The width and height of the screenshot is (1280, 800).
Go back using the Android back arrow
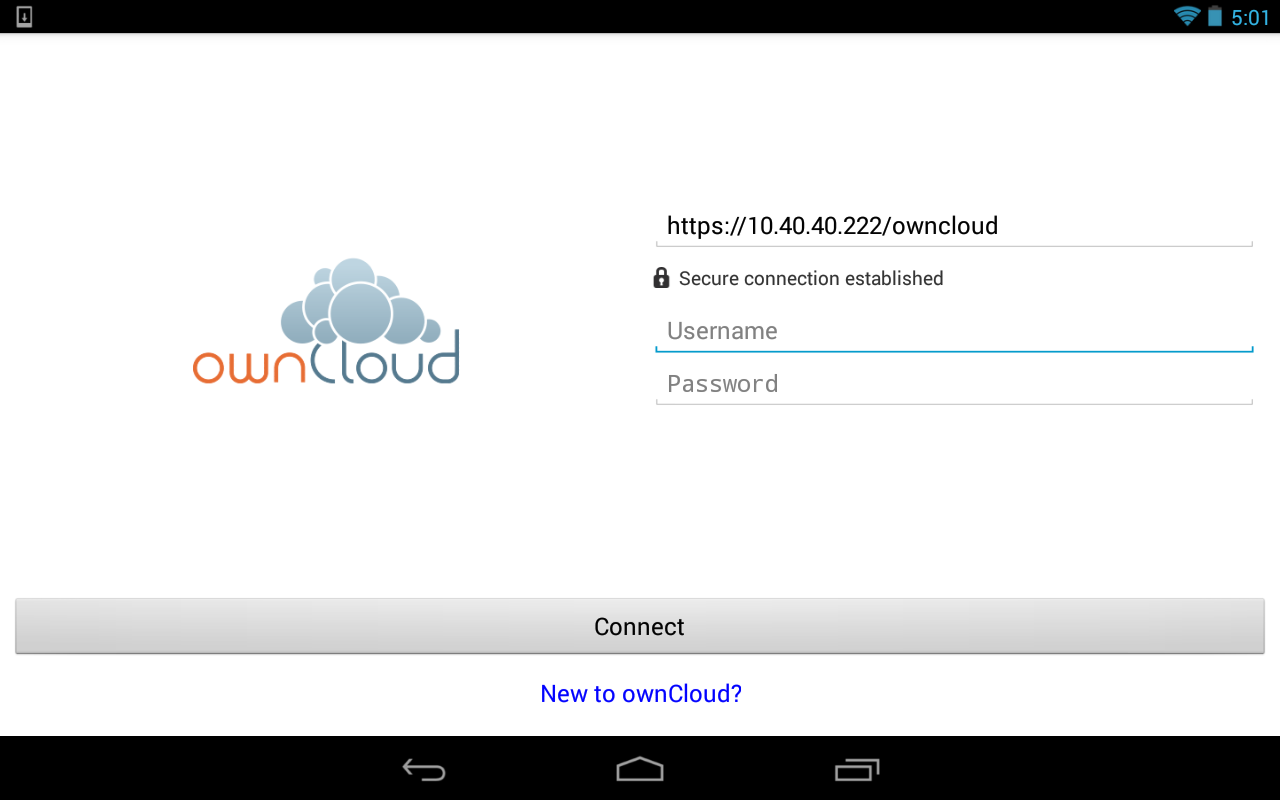coord(424,769)
